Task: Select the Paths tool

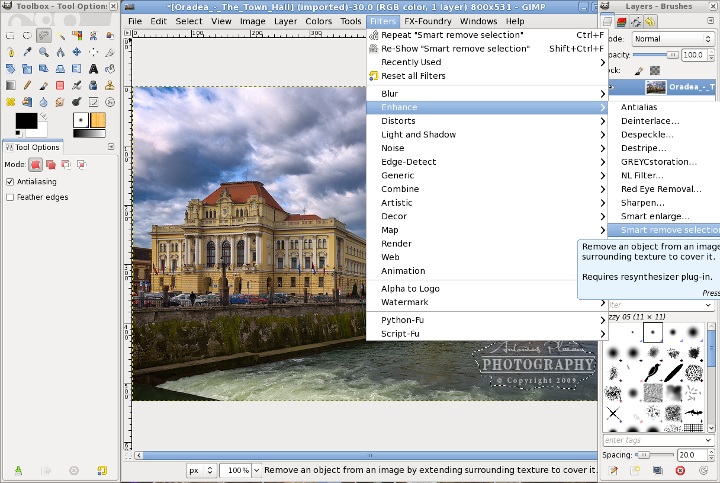Action: 11,52
